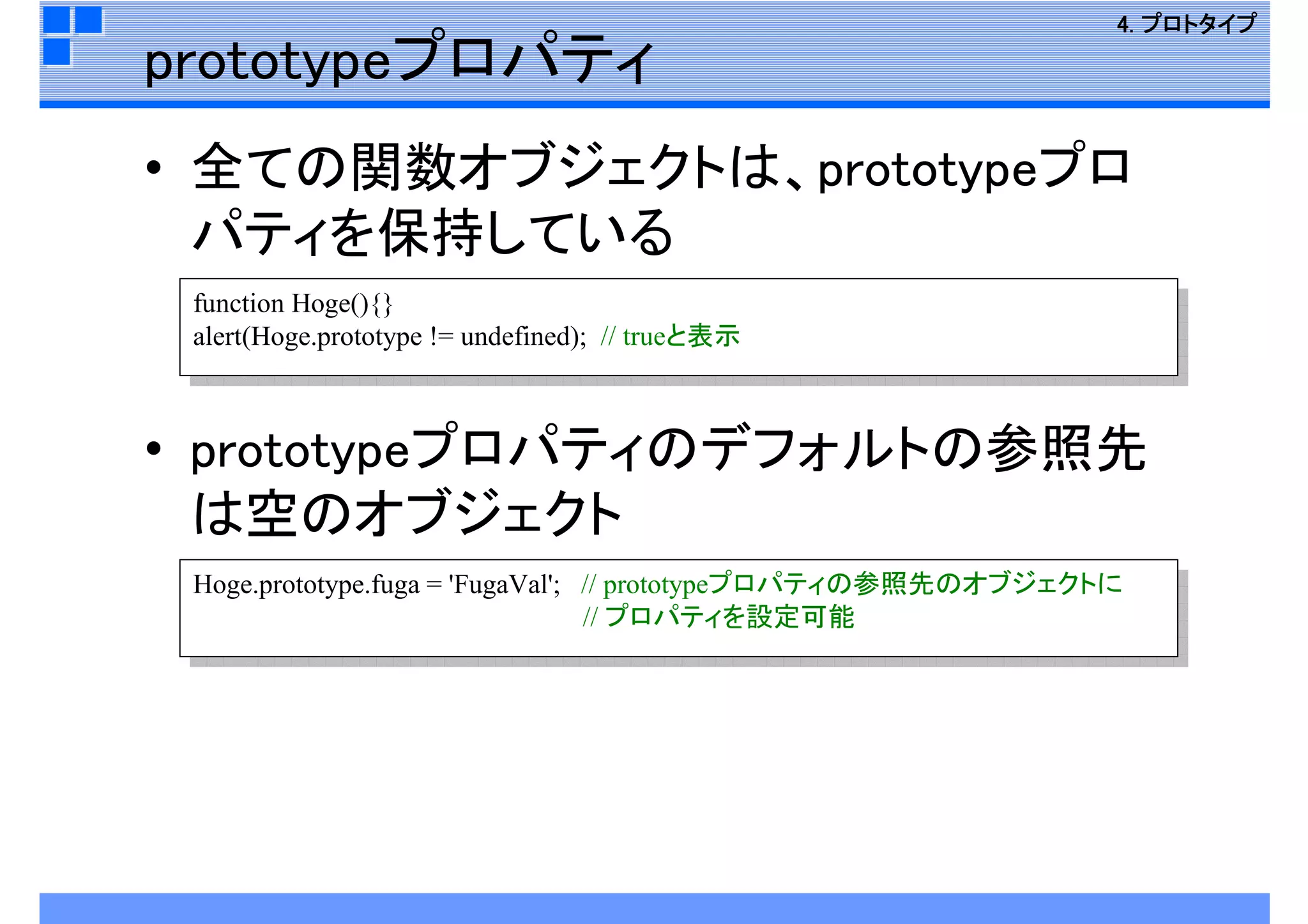Click the section label "4. プロトタイプ"
Image resolution: width=1308 pixels, height=924 pixels.
click(1187, 24)
